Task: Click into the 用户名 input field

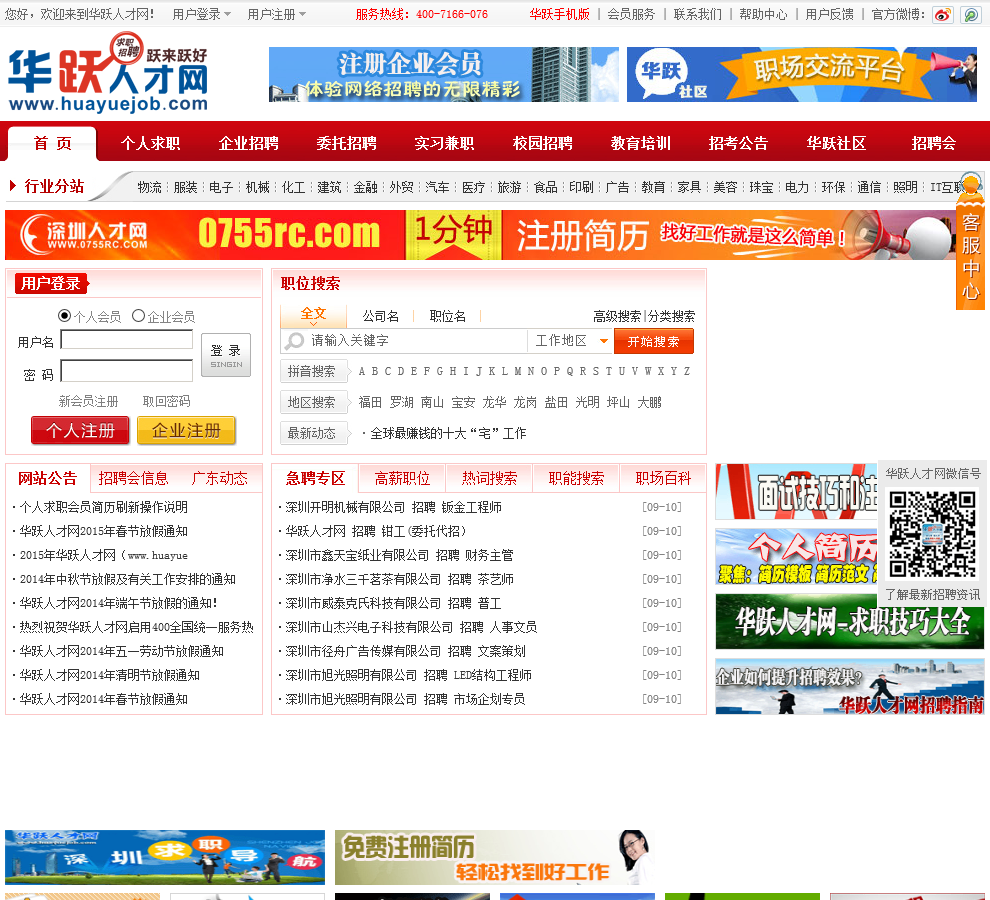Action: [x=127, y=340]
